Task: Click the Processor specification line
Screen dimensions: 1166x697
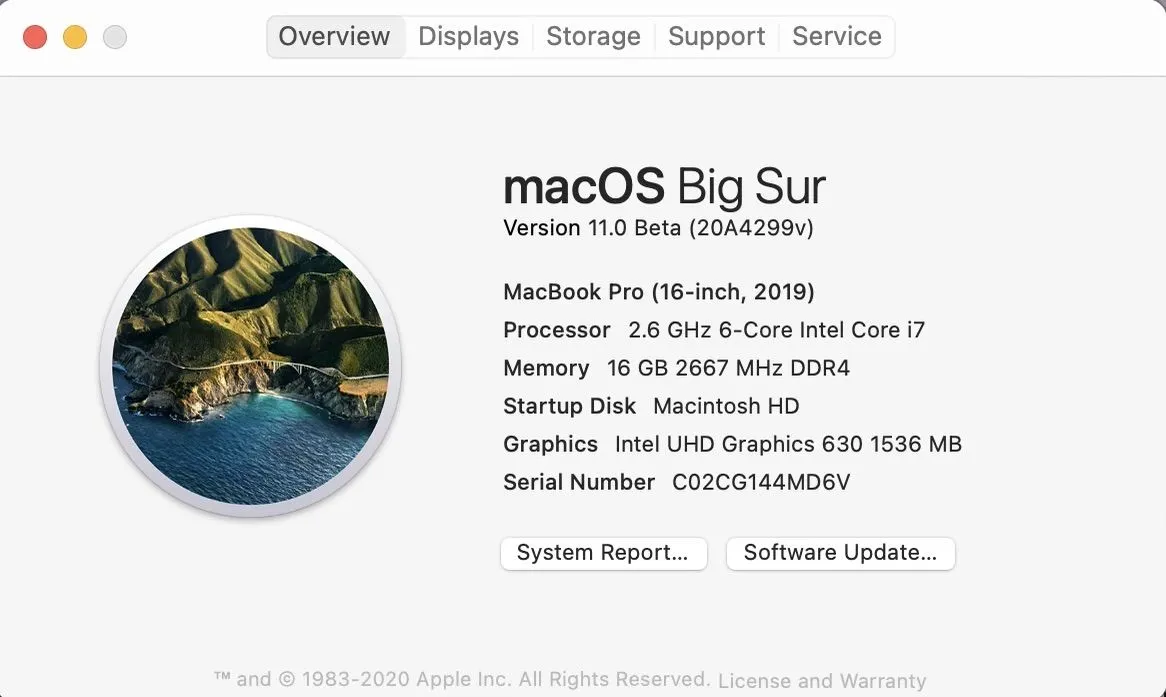Action: click(714, 330)
